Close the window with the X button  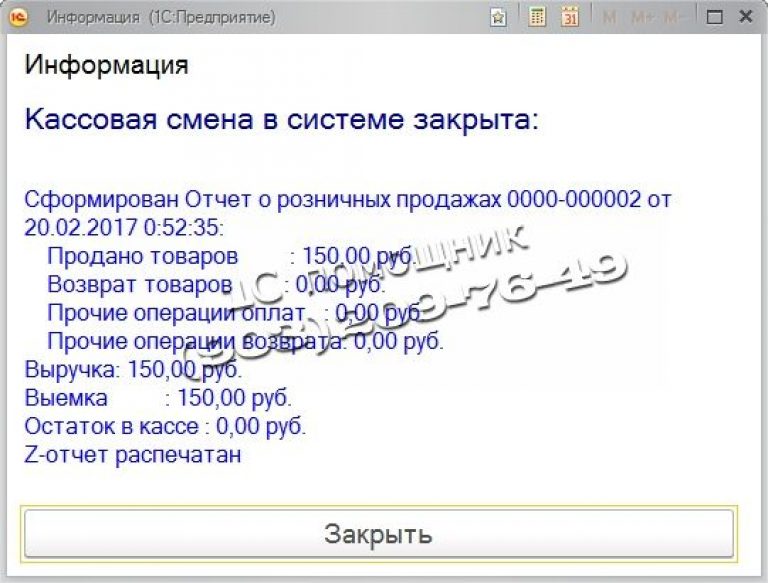pyautogui.click(x=745, y=17)
